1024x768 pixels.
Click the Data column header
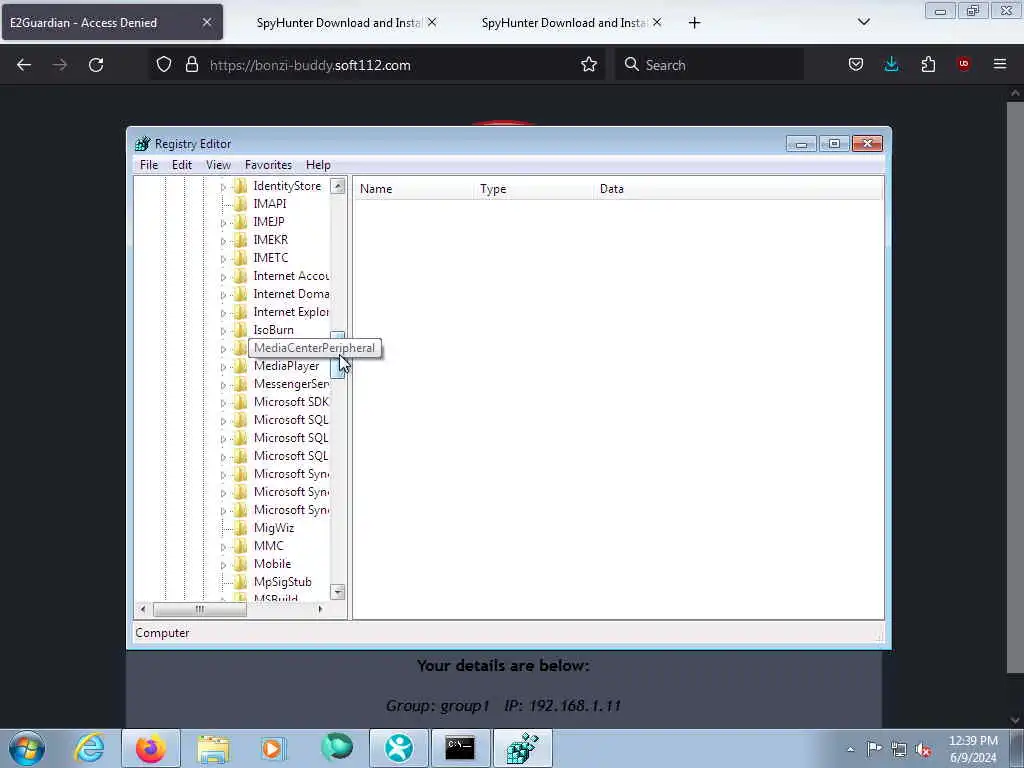[738, 189]
